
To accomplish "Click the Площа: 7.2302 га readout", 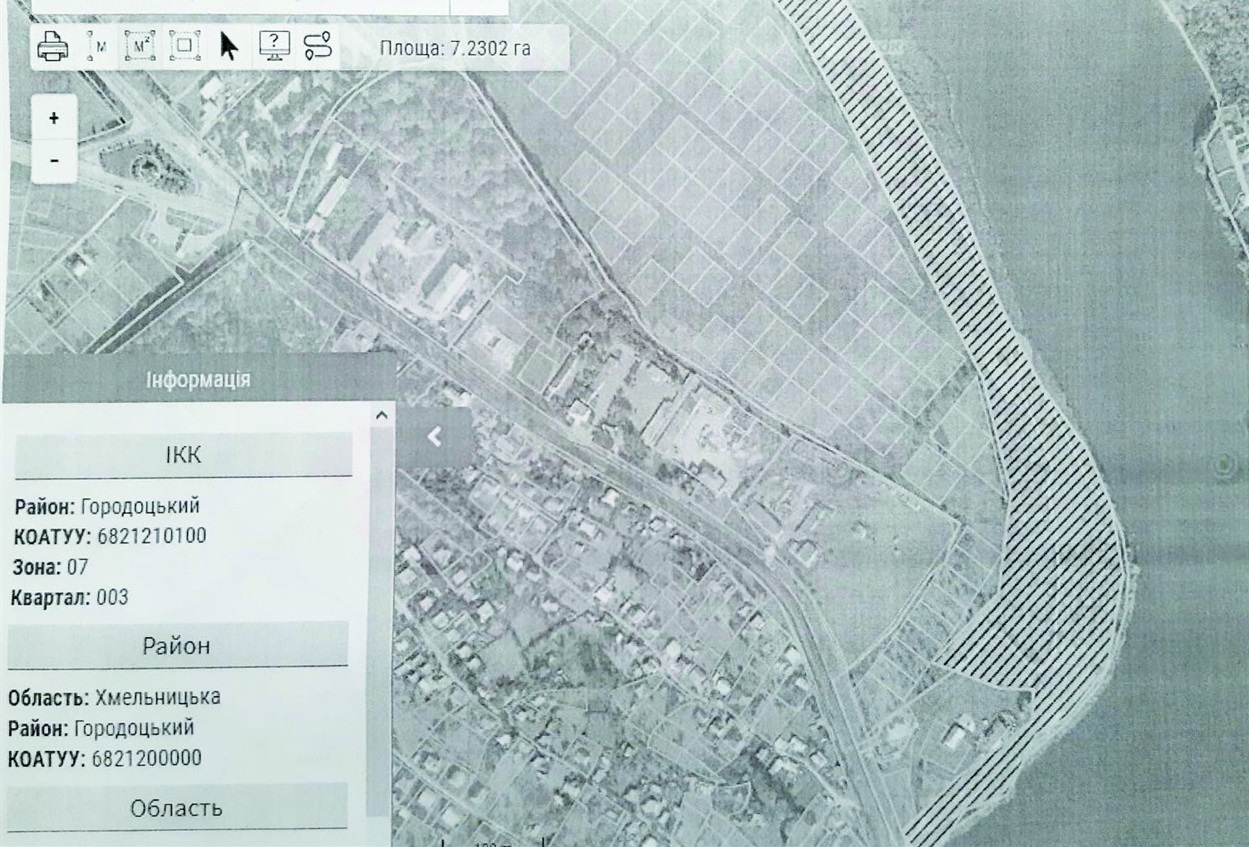I will 455,48.
